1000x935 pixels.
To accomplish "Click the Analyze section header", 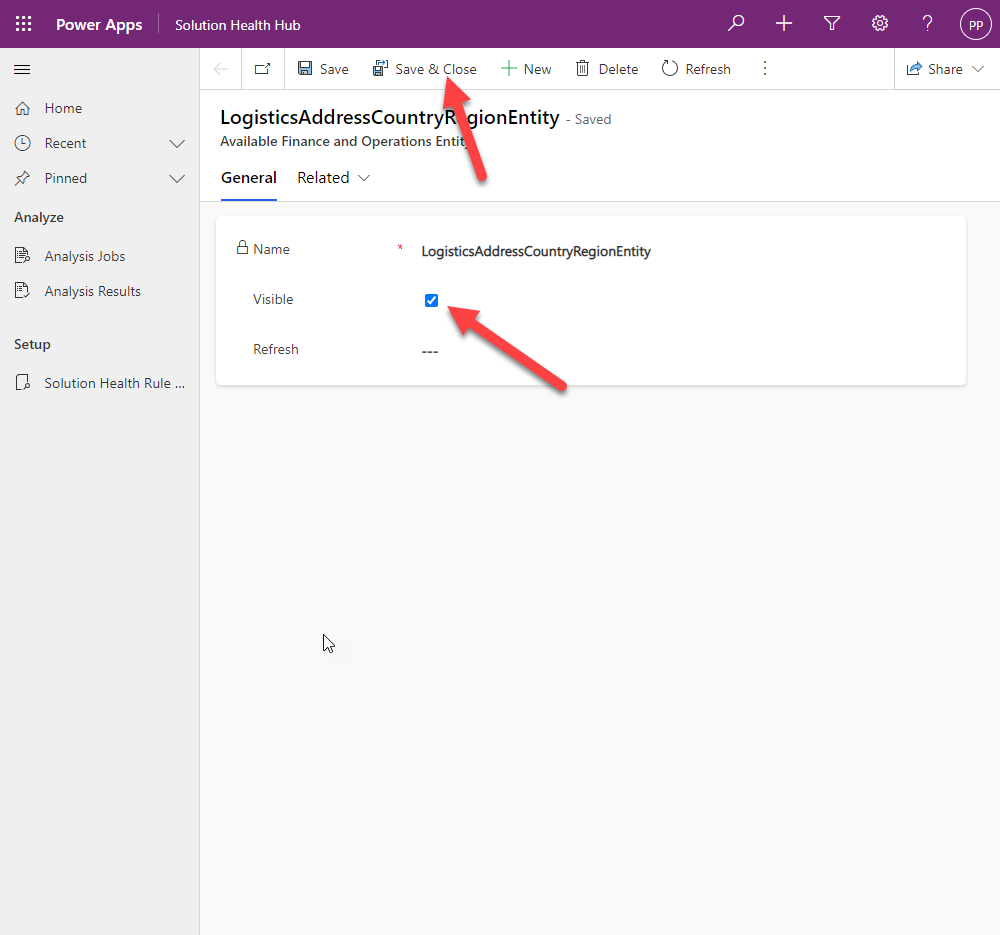I will click(x=39, y=217).
